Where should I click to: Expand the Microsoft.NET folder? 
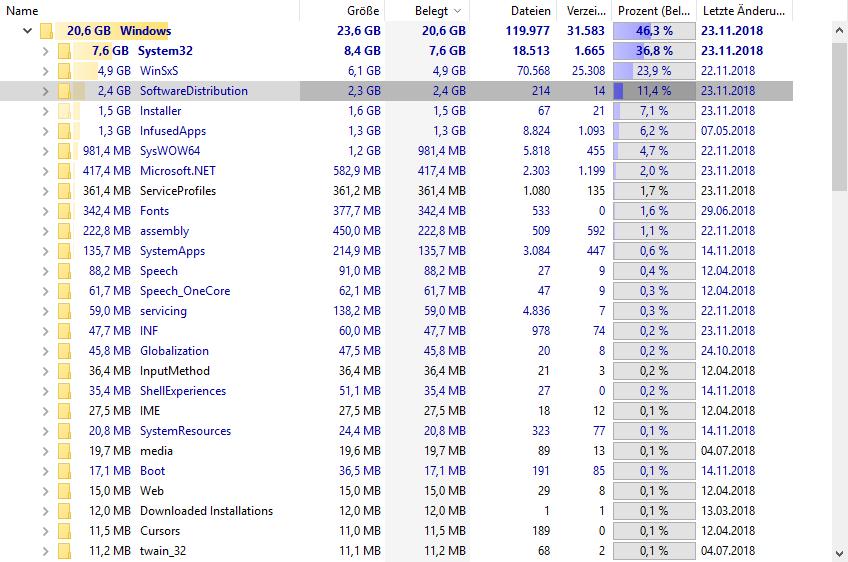click(45, 171)
